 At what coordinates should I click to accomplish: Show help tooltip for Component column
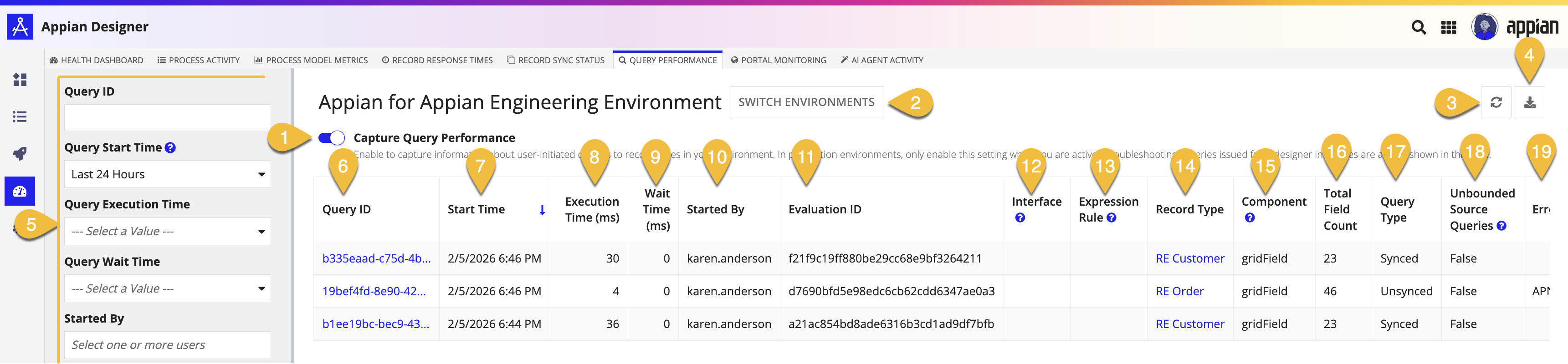tap(1250, 217)
